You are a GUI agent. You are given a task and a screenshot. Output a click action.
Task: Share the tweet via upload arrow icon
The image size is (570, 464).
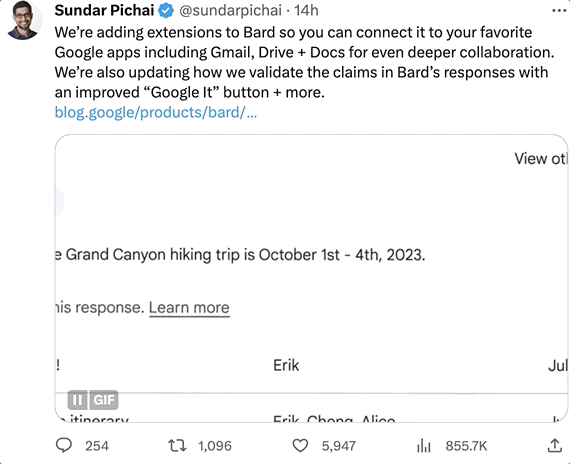[554, 445]
